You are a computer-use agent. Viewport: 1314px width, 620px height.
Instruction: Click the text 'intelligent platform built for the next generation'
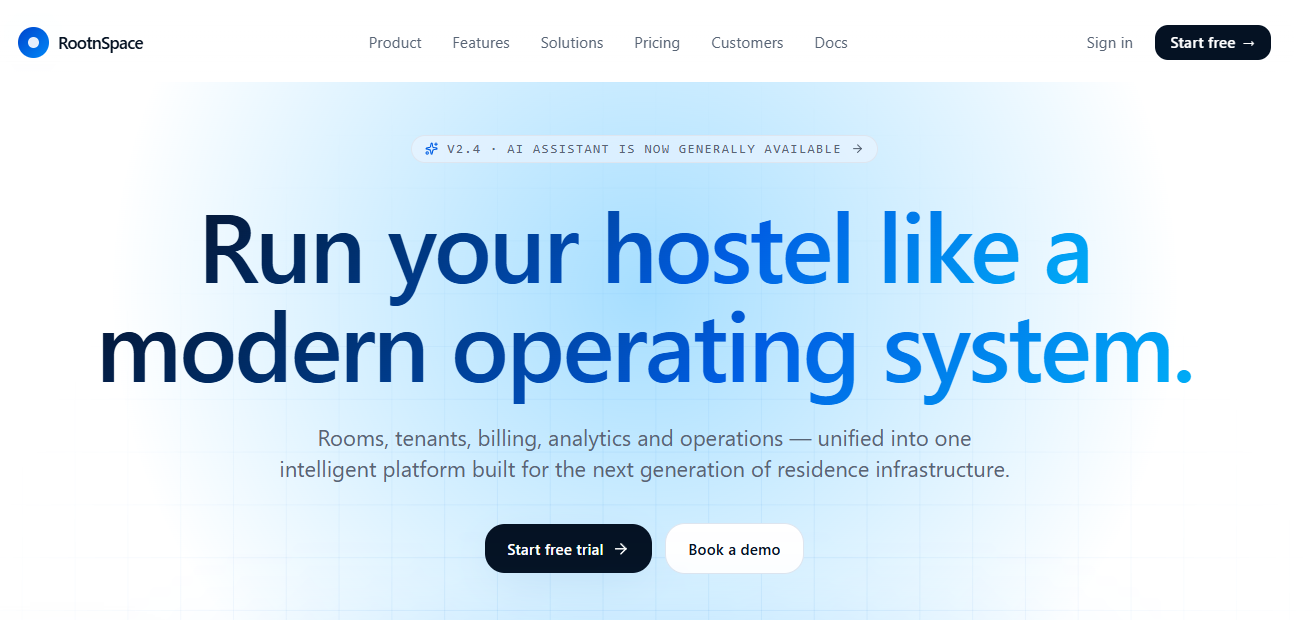click(514, 469)
